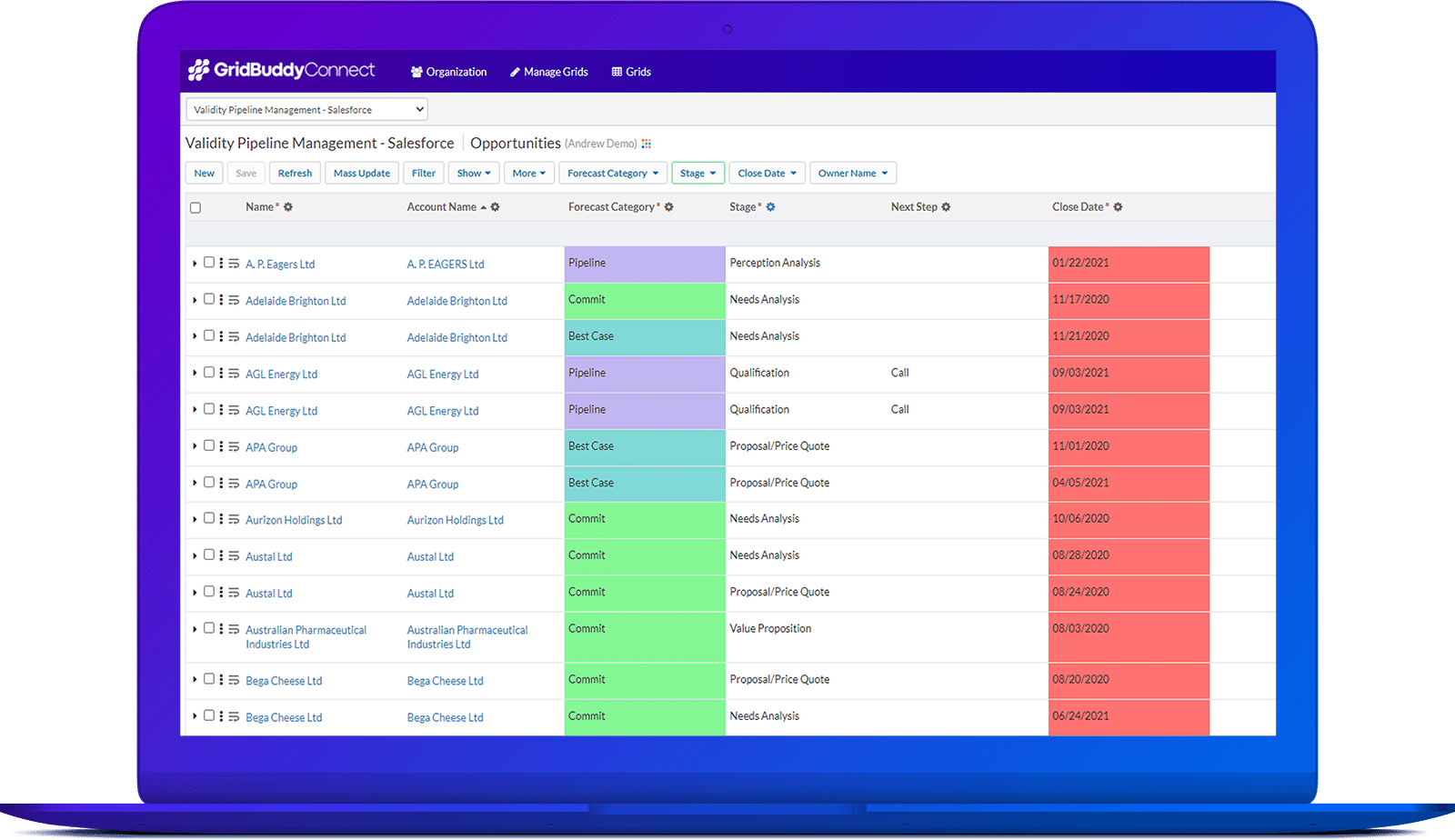The image size is (1455, 840).
Task: Open the Organization menu
Action: pyautogui.click(x=448, y=72)
